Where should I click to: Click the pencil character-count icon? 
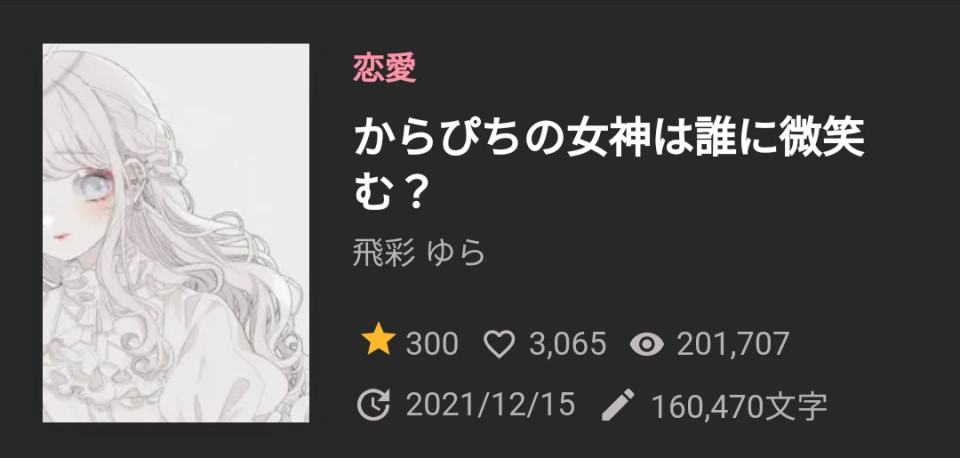618,405
